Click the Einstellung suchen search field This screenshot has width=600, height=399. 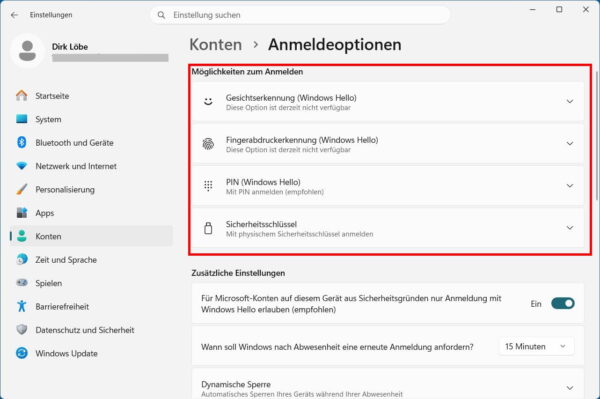click(300, 15)
